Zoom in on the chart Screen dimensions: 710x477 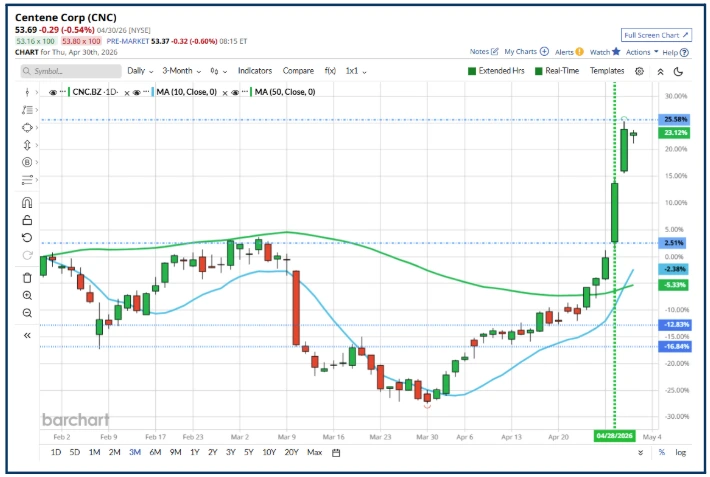point(27,296)
